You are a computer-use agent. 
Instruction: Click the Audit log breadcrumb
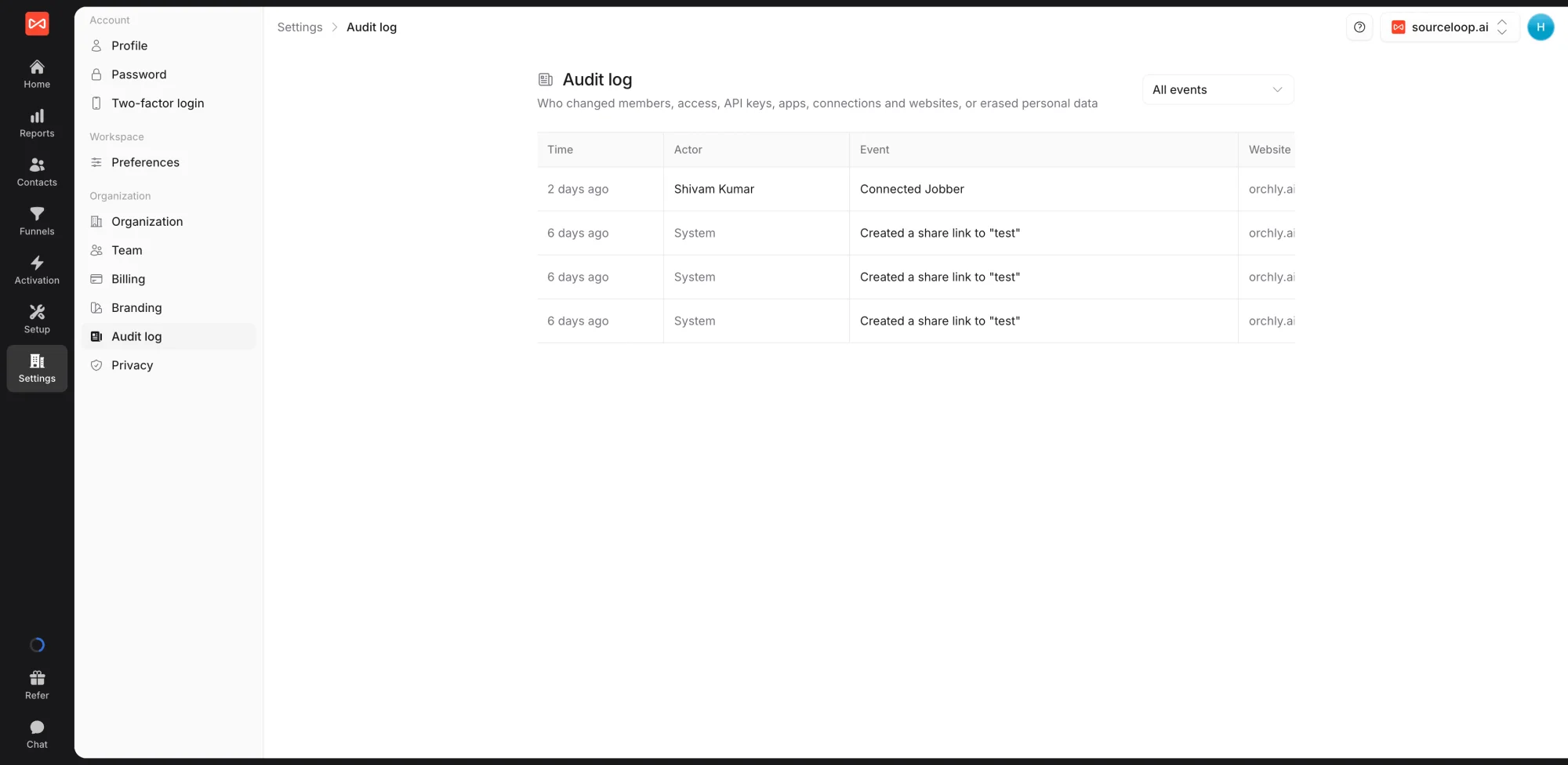372,27
